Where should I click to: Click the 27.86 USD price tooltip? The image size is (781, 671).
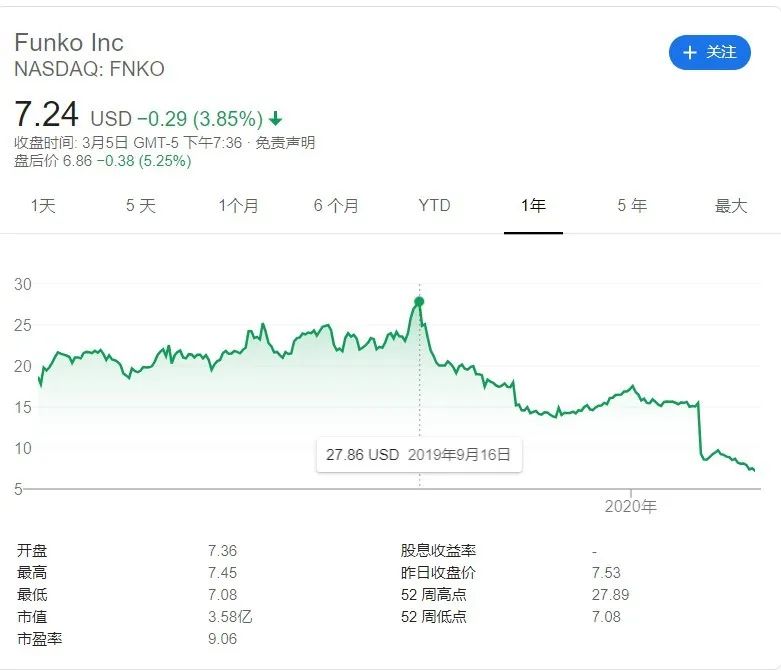click(418, 454)
